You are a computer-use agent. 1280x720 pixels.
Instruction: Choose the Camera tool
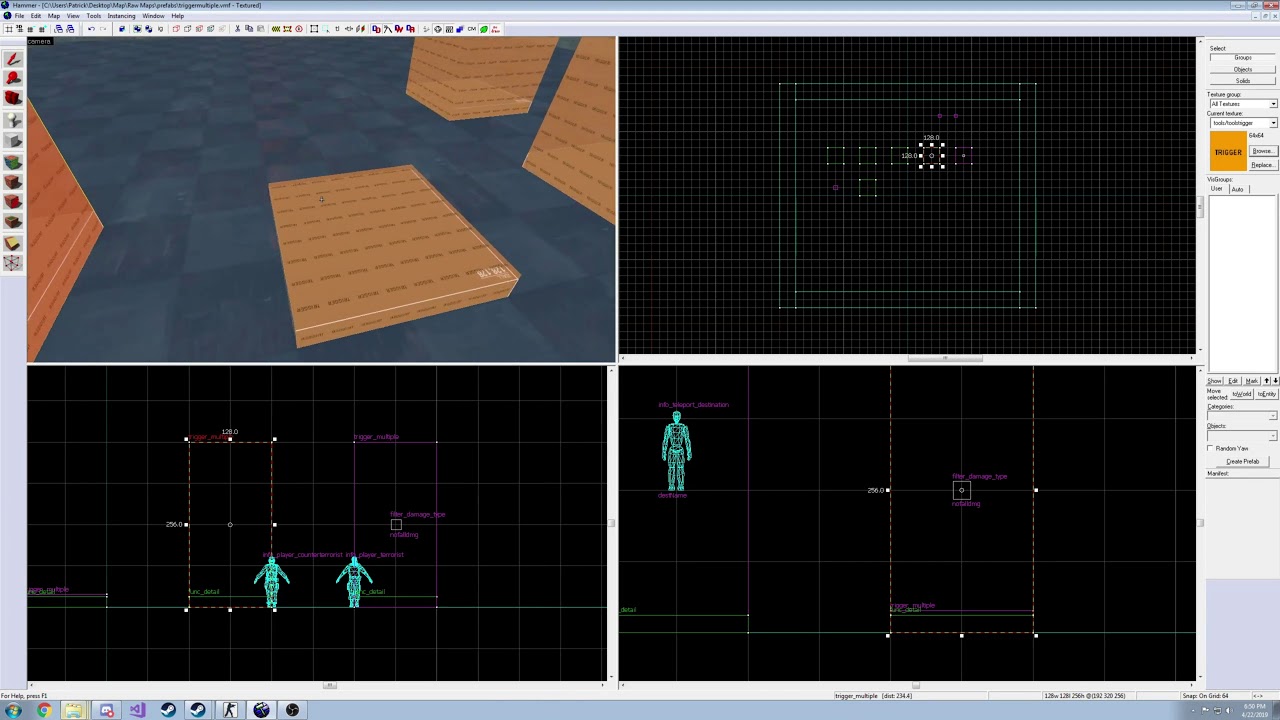pyautogui.click(x=13, y=98)
